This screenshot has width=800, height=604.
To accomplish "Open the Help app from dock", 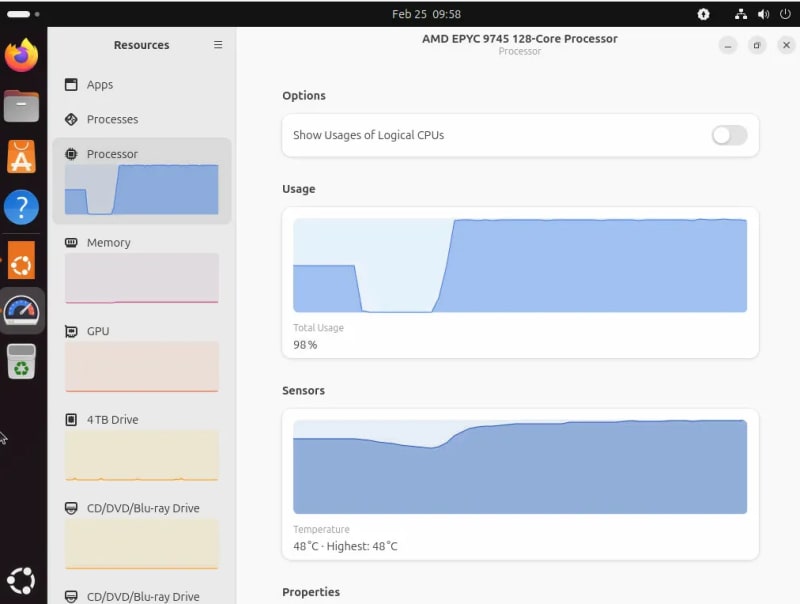I will point(21,207).
